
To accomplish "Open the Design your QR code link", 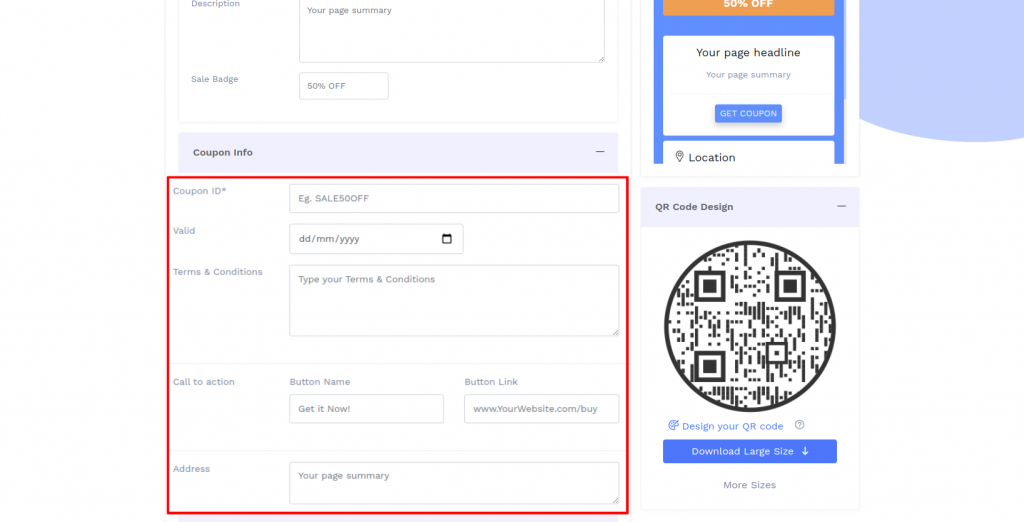I will [732, 426].
